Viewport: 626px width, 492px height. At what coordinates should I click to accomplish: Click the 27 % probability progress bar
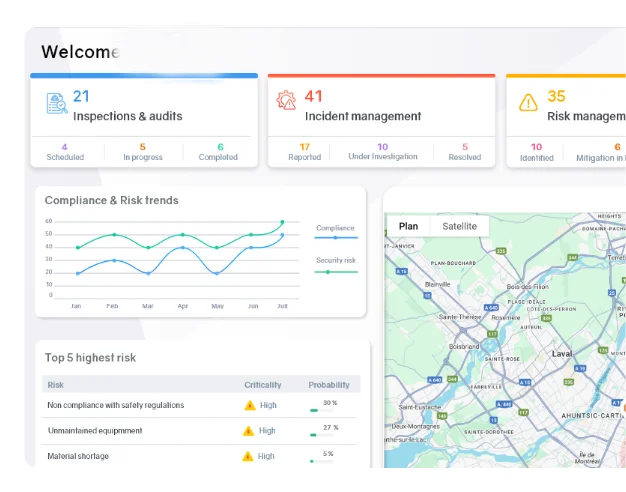click(322, 435)
